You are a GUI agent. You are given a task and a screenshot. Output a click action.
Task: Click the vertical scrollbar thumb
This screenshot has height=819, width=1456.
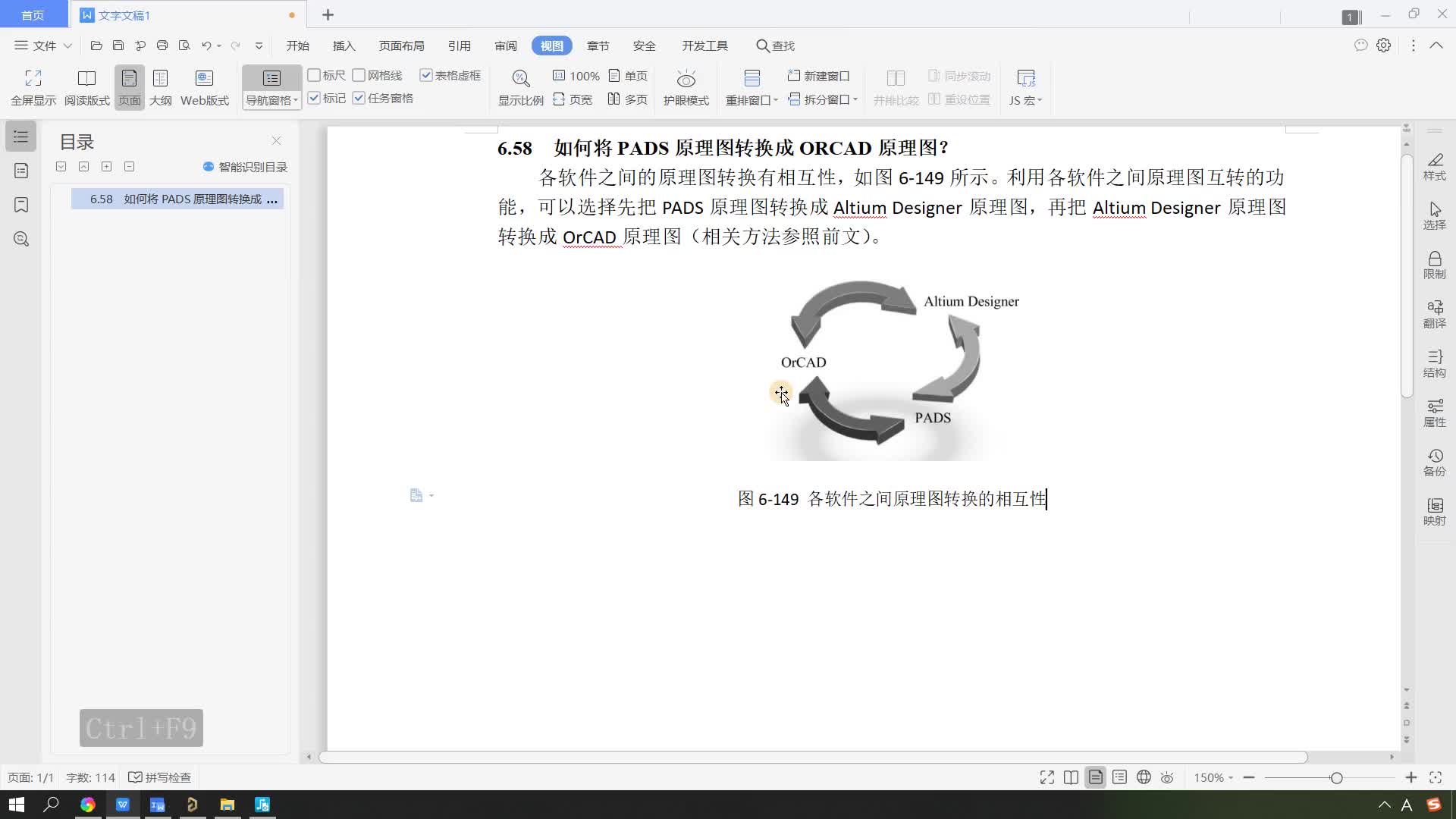click(x=1407, y=275)
